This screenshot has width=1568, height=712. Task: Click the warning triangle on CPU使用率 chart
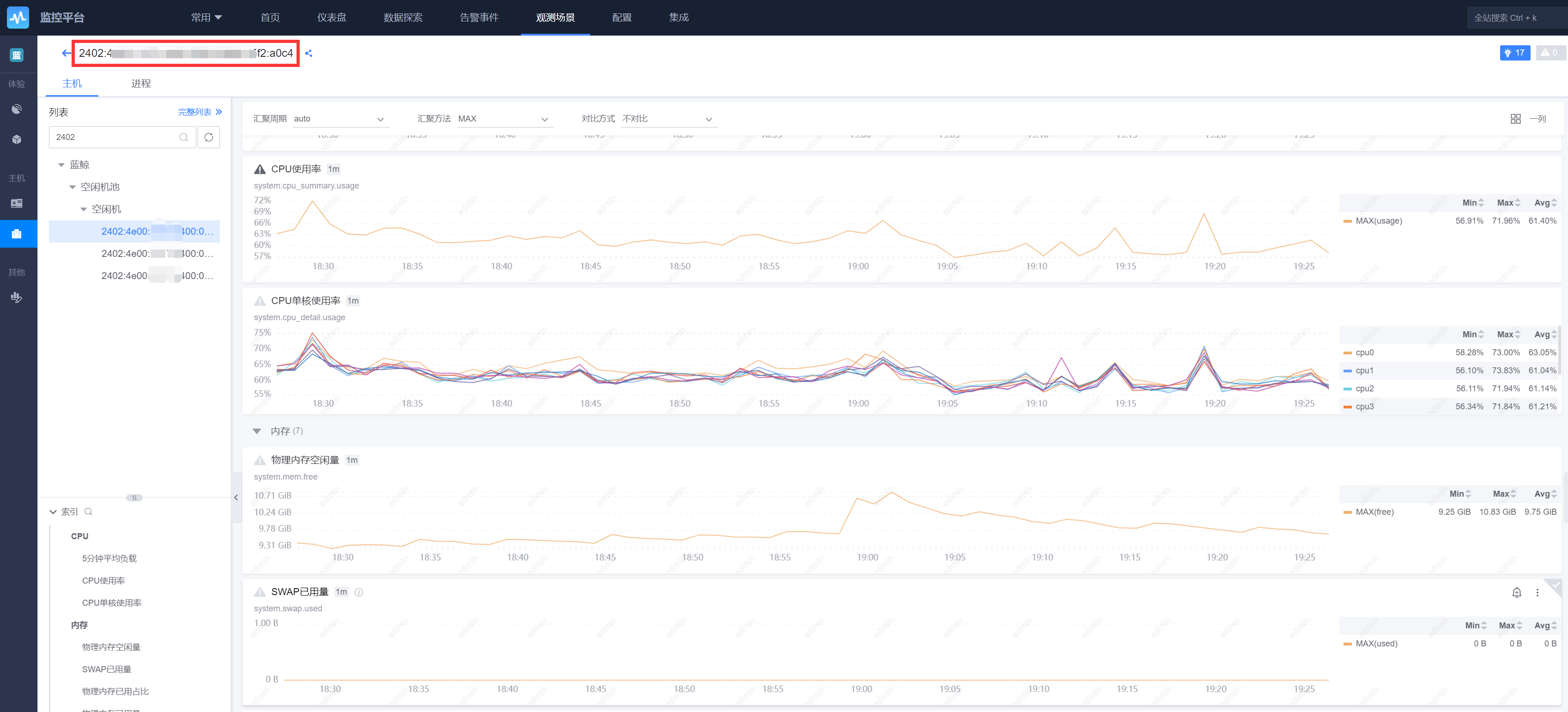pyautogui.click(x=260, y=169)
